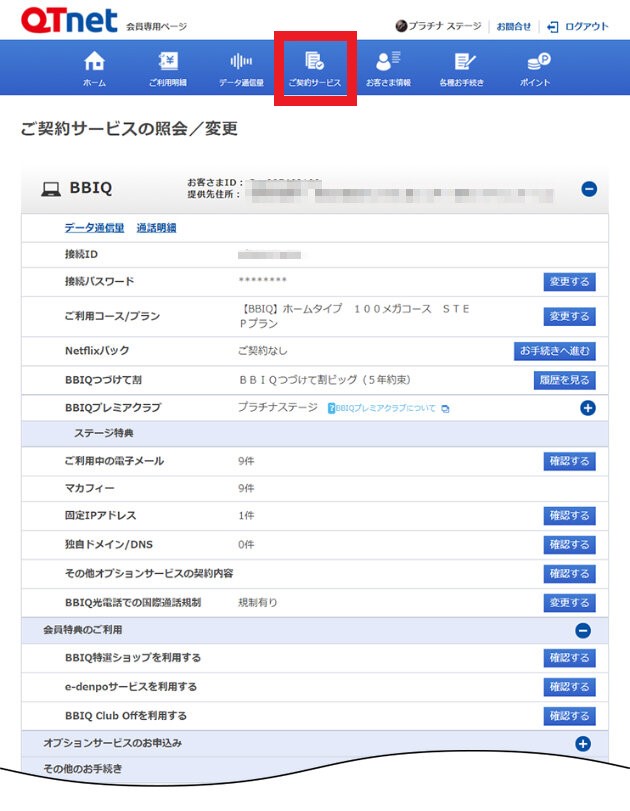Click 変更する for 接続パスワード
Image resolution: width=630 pixels, height=811 pixels.
pyautogui.click(x=569, y=282)
